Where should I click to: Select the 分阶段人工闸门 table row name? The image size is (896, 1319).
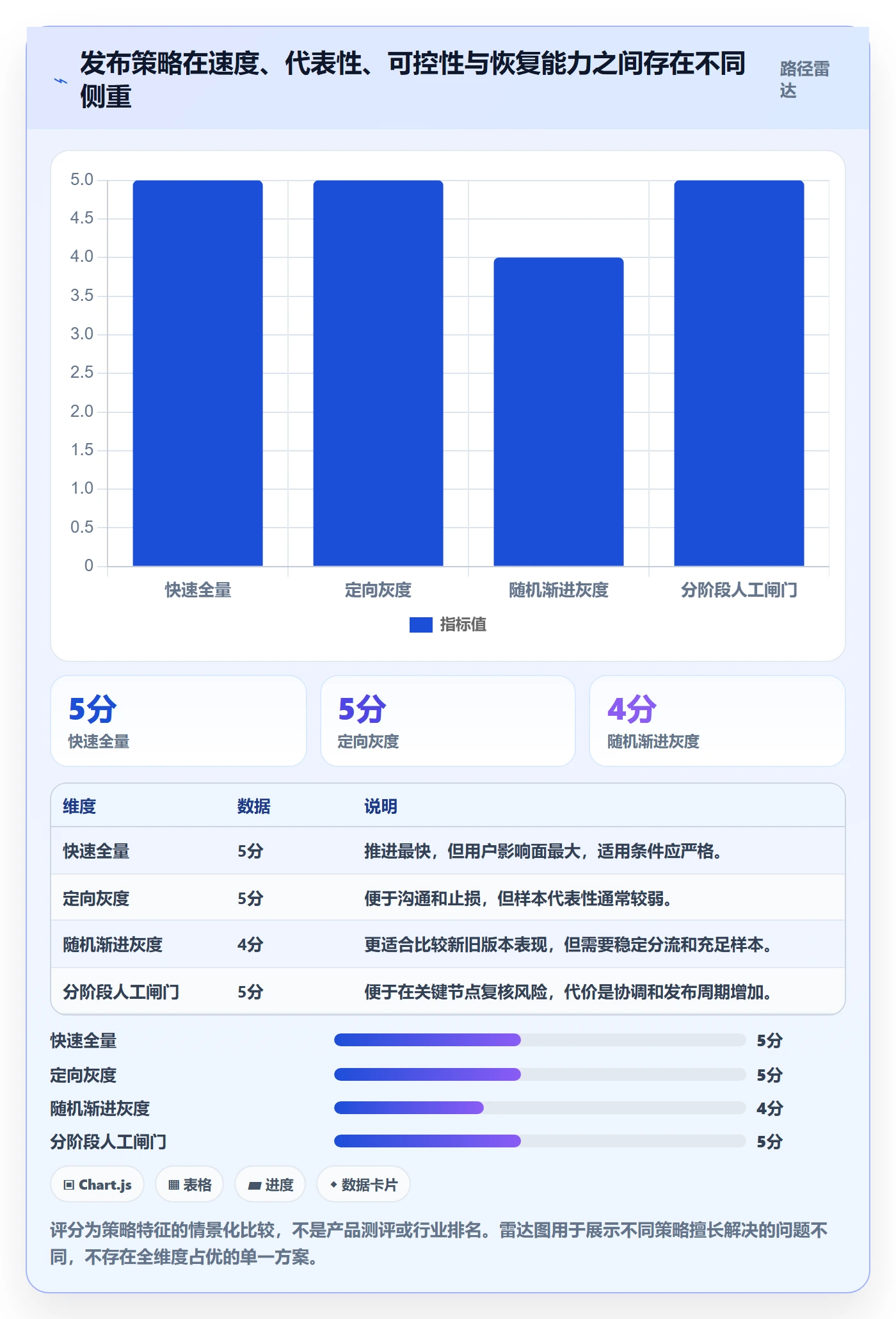[x=121, y=992]
